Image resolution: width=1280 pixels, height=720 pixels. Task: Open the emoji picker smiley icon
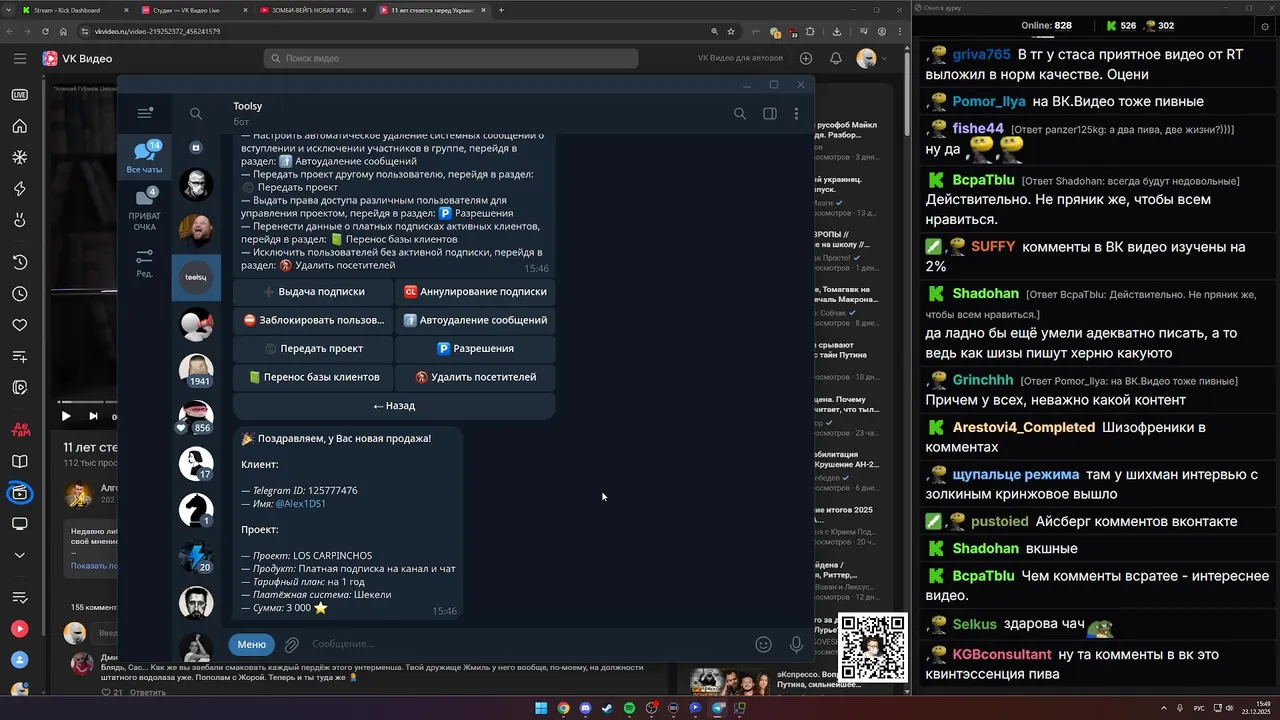tap(763, 645)
